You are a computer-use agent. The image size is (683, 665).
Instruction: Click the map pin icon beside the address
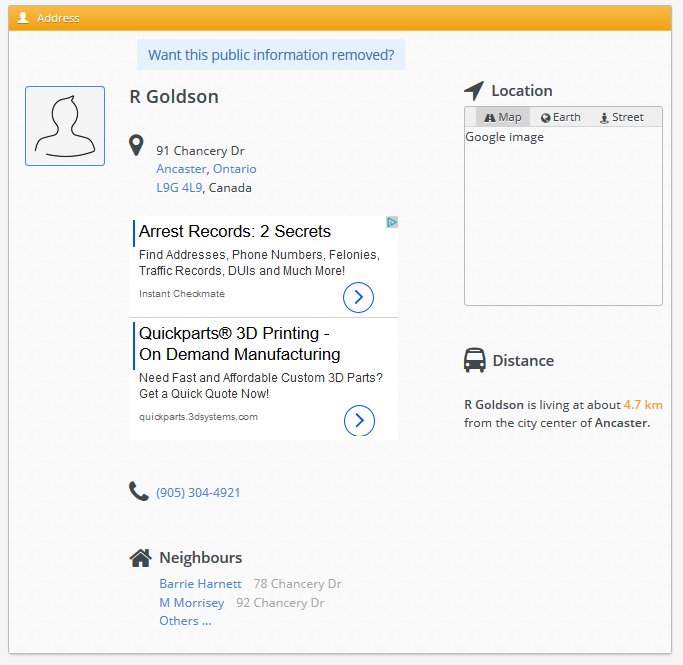click(x=136, y=145)
